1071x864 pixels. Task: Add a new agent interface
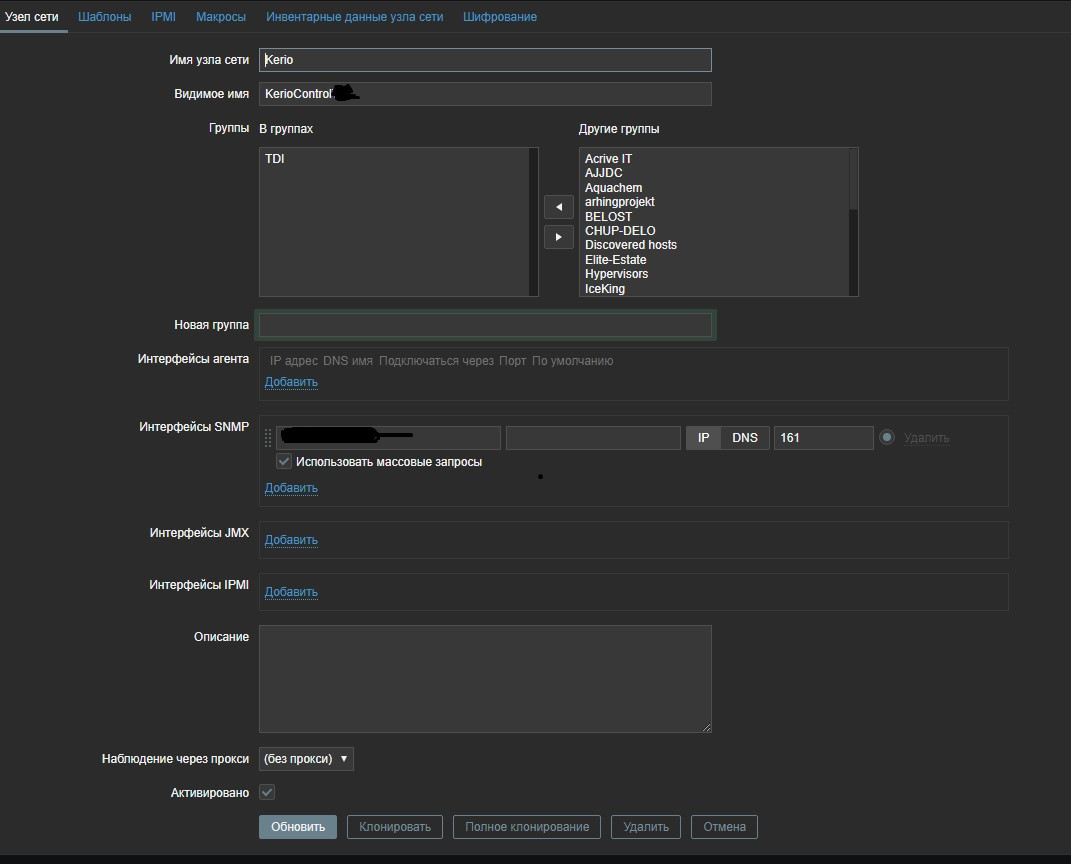pyautogui.click(x=291, y=382)
